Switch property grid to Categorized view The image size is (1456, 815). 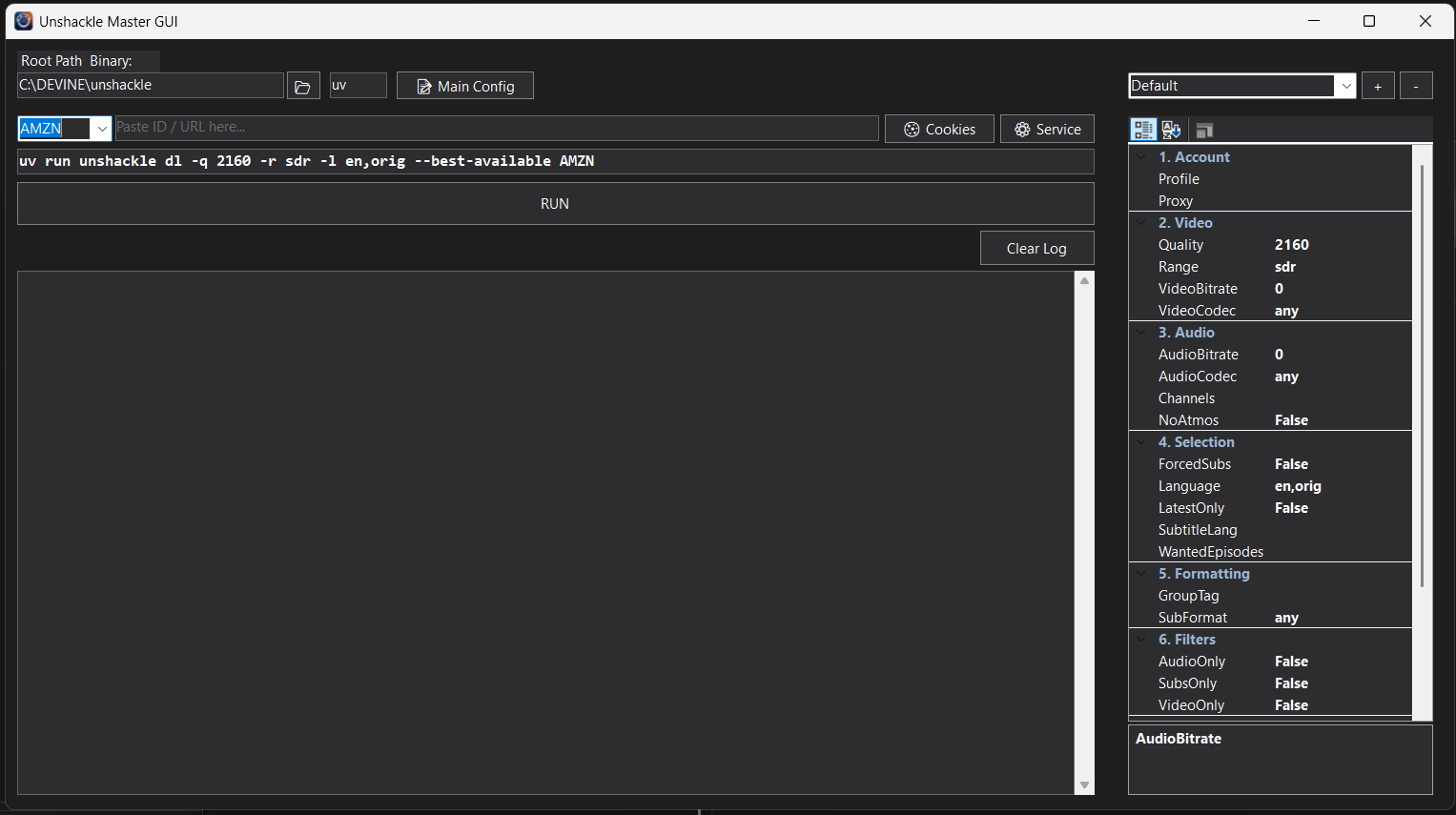1142,130
